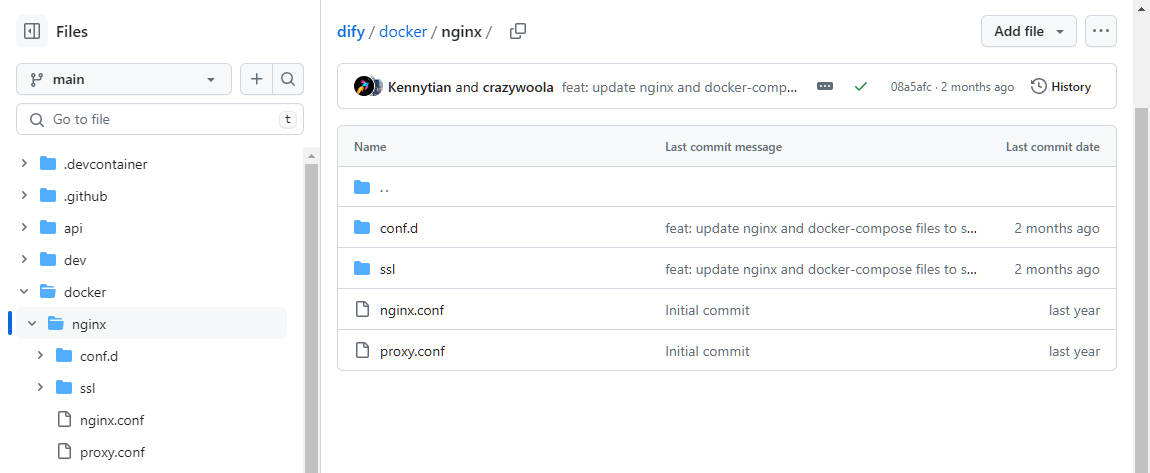
Task: Click the api folder icon in tree
Action: click(x=48, y=227)
